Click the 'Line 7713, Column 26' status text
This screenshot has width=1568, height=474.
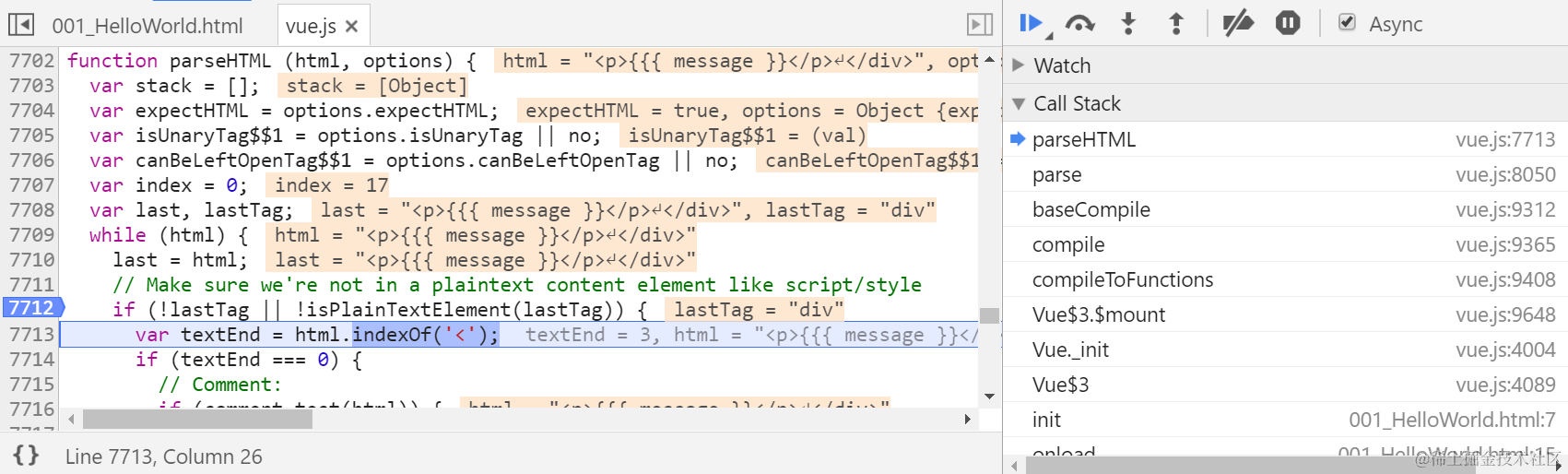[x=163, y=456]
